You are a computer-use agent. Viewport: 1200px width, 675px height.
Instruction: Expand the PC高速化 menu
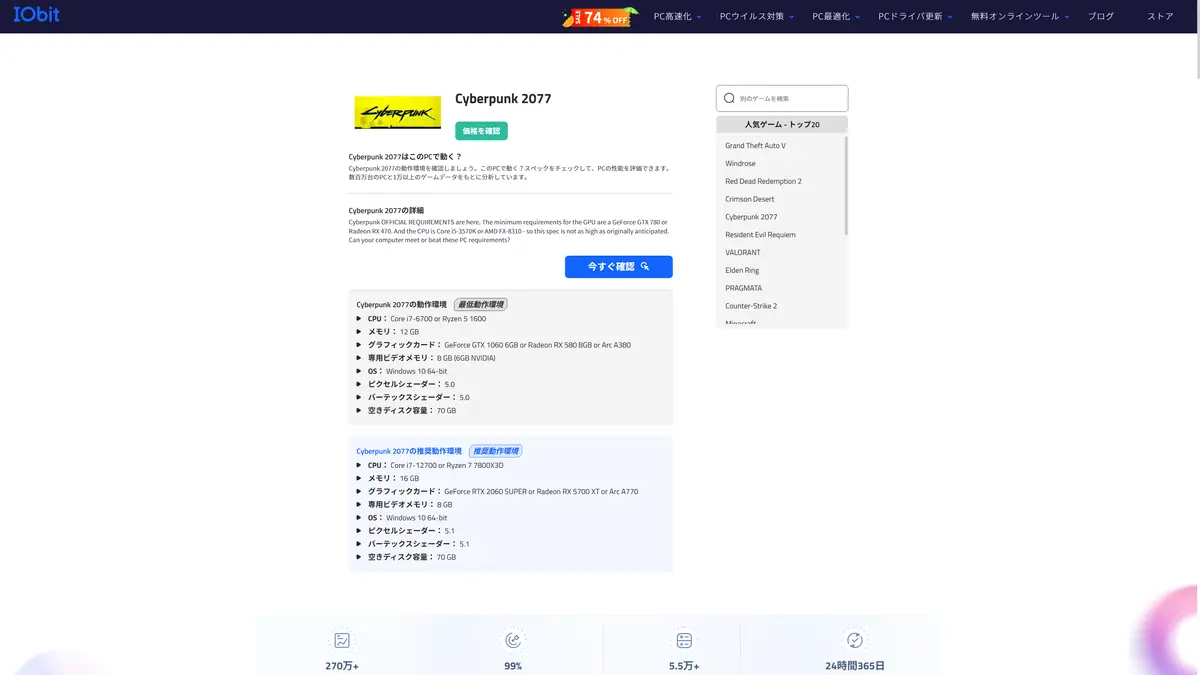[x=677, y=17]
